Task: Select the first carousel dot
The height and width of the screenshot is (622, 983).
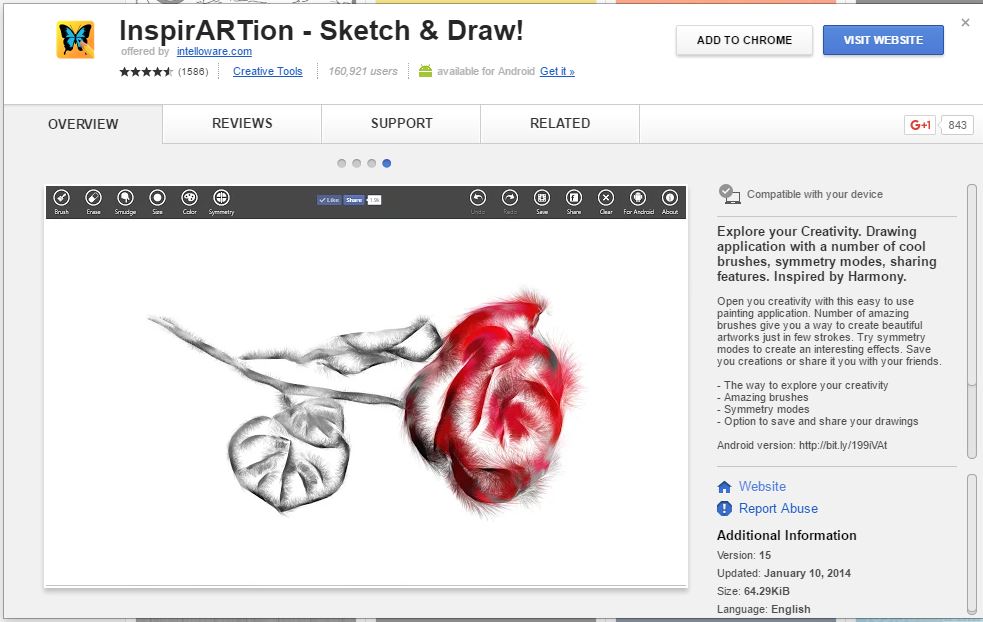Action: (x=342, y=163)
